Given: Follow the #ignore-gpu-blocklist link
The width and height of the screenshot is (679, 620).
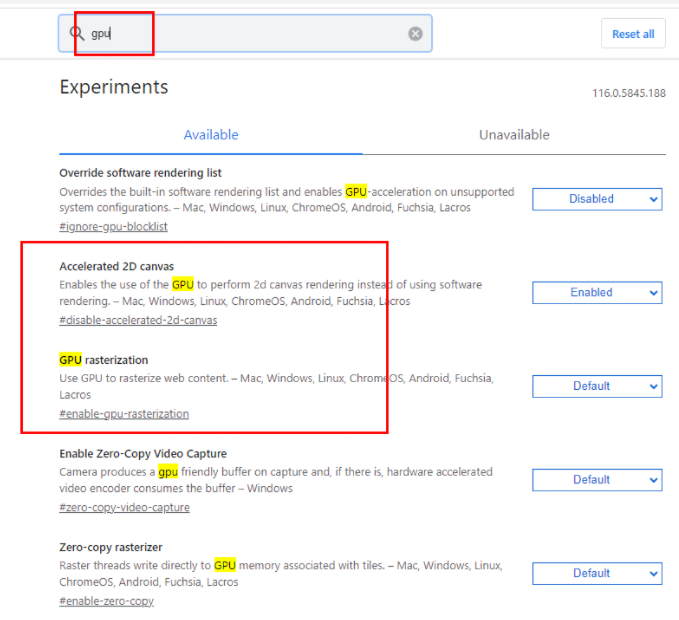Looking at the screenshot, I should [113, 226].
